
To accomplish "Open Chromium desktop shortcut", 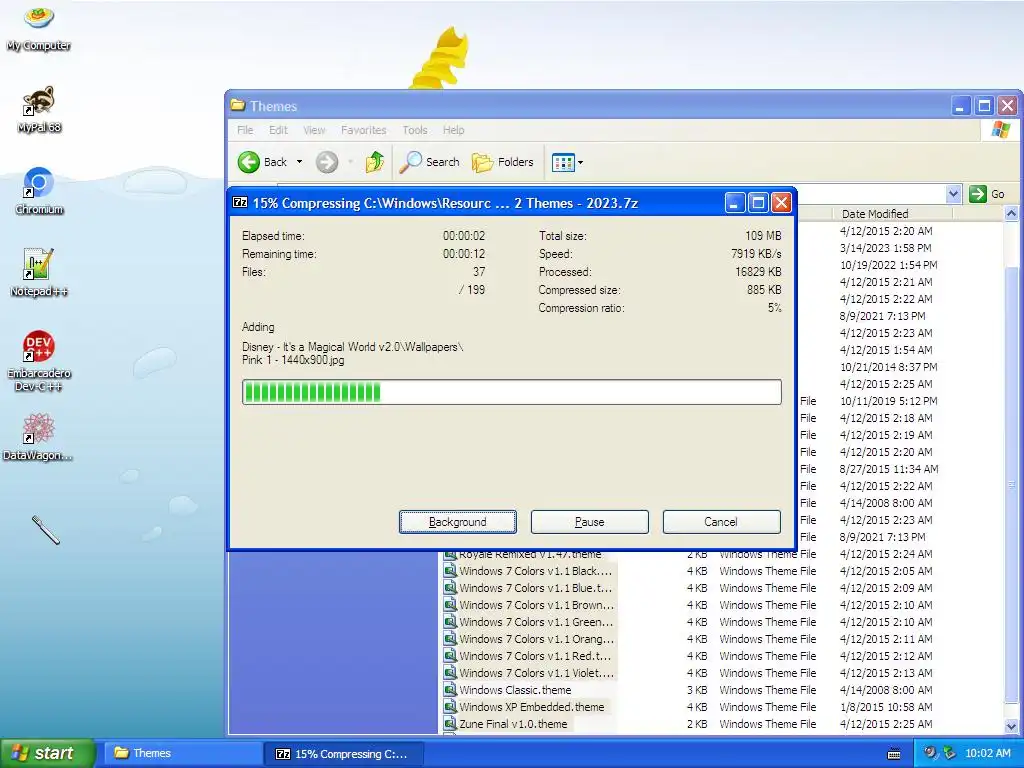I will [39, 191].
